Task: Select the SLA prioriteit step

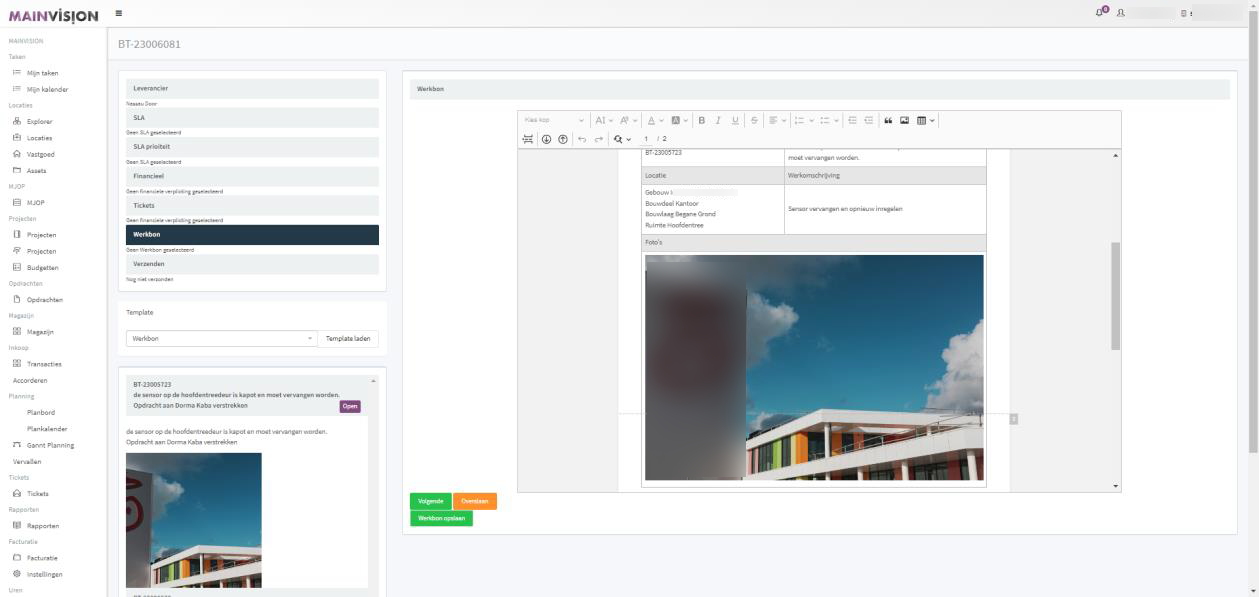Action: 252,146
